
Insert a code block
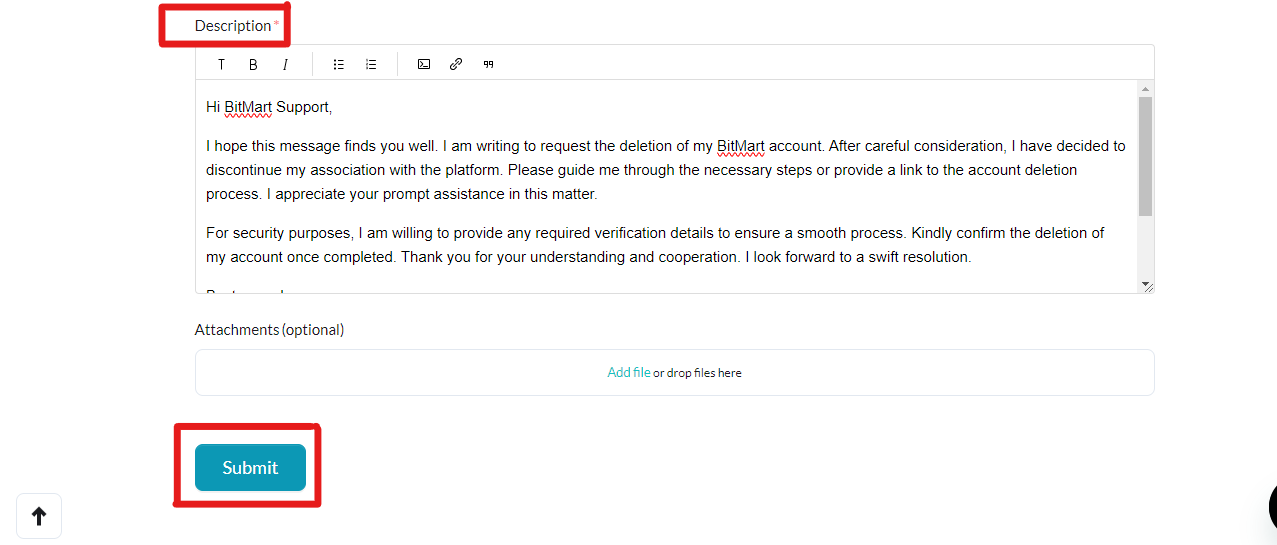point(424,64)
